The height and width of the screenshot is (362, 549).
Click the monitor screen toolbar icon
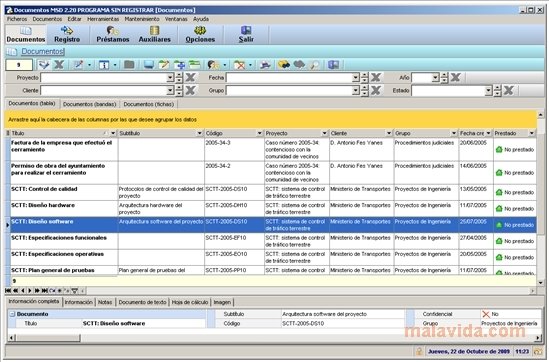(149, 65)
